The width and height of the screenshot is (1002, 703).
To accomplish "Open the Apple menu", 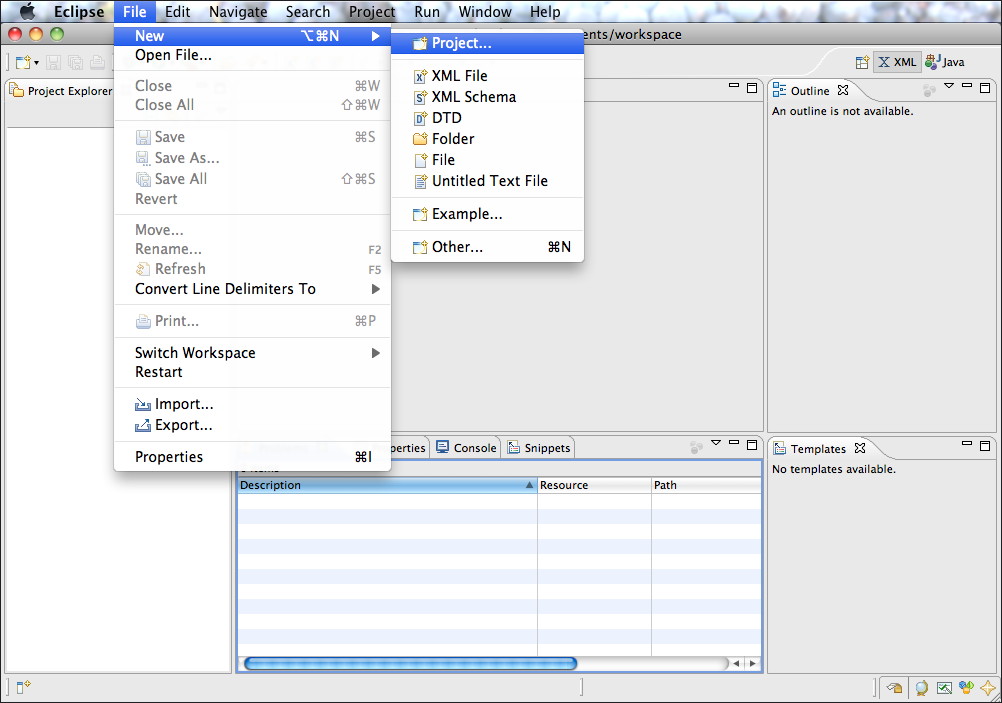I will tap(27, 12).
